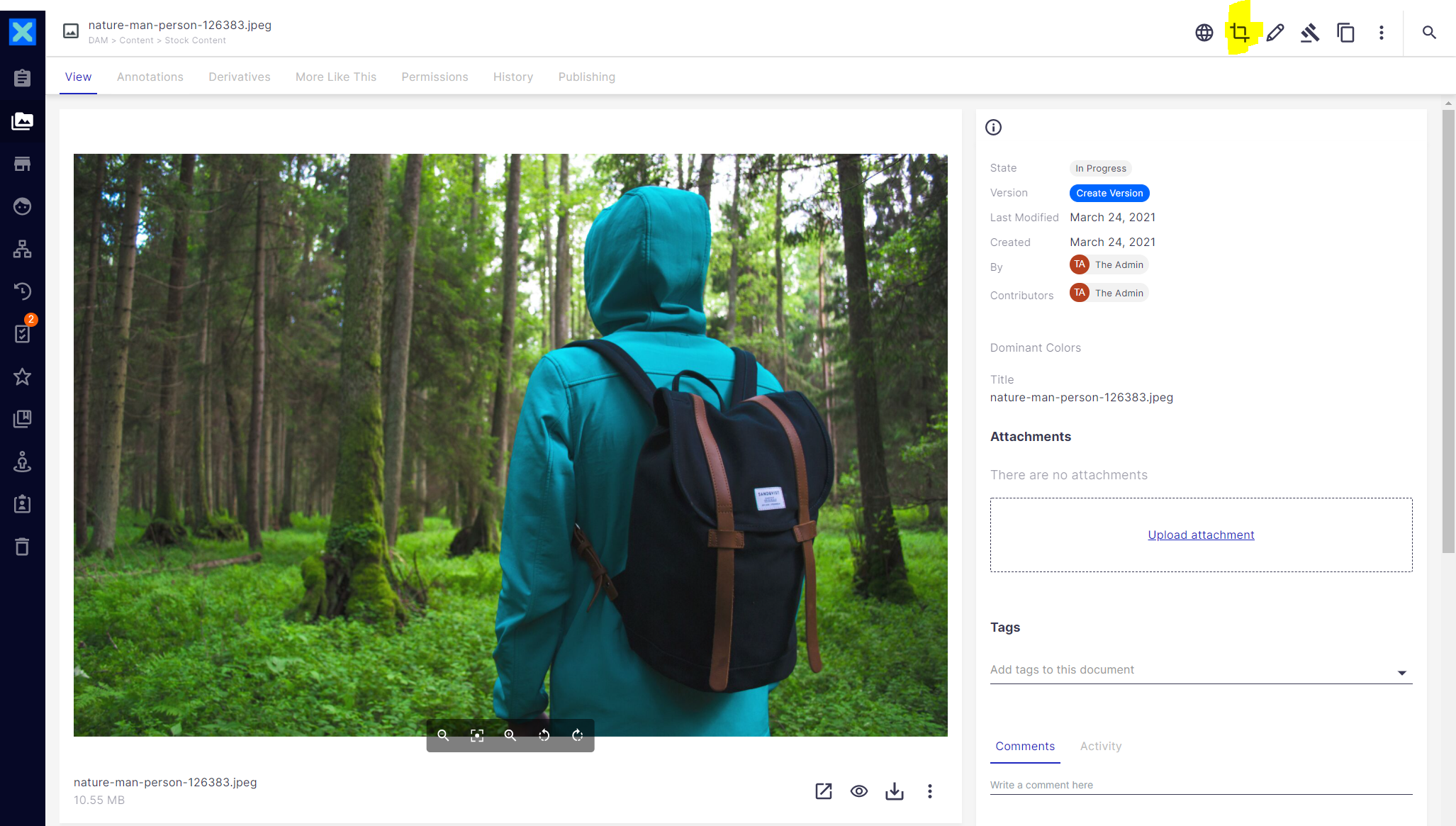Click the gavel legal hold icon
The width and height of the screenshot is (1456, 826).
tap(1309, 33)
